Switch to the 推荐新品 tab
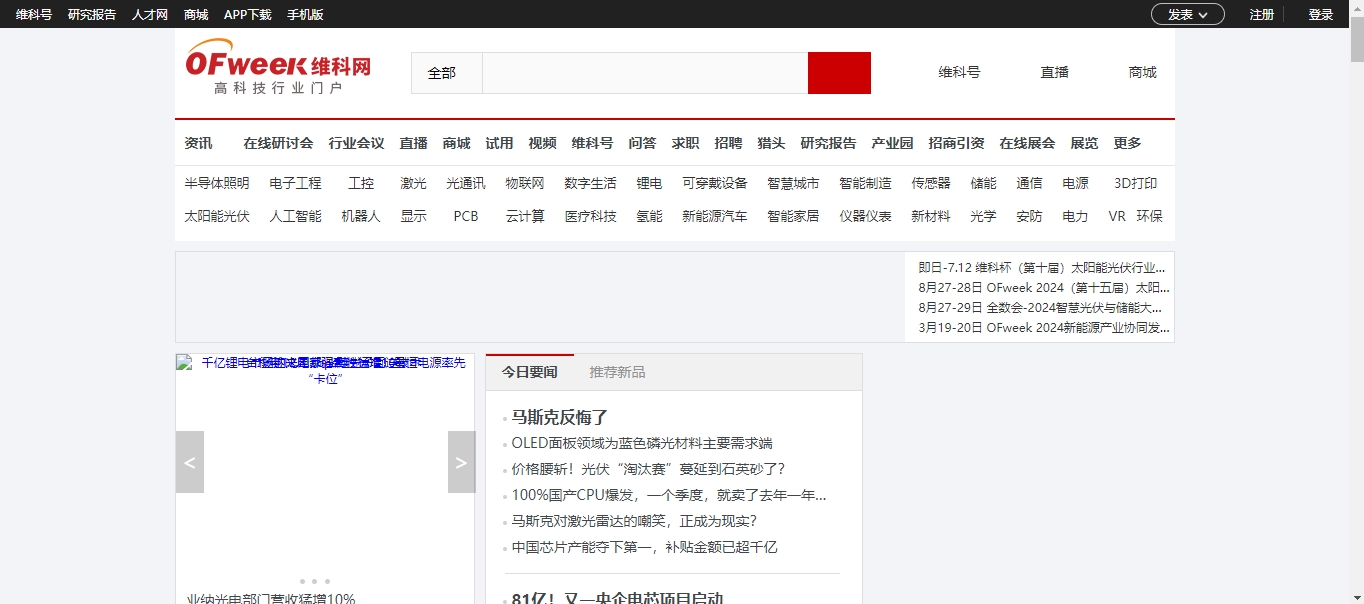Screen dimensions: 1364x604 617,372
